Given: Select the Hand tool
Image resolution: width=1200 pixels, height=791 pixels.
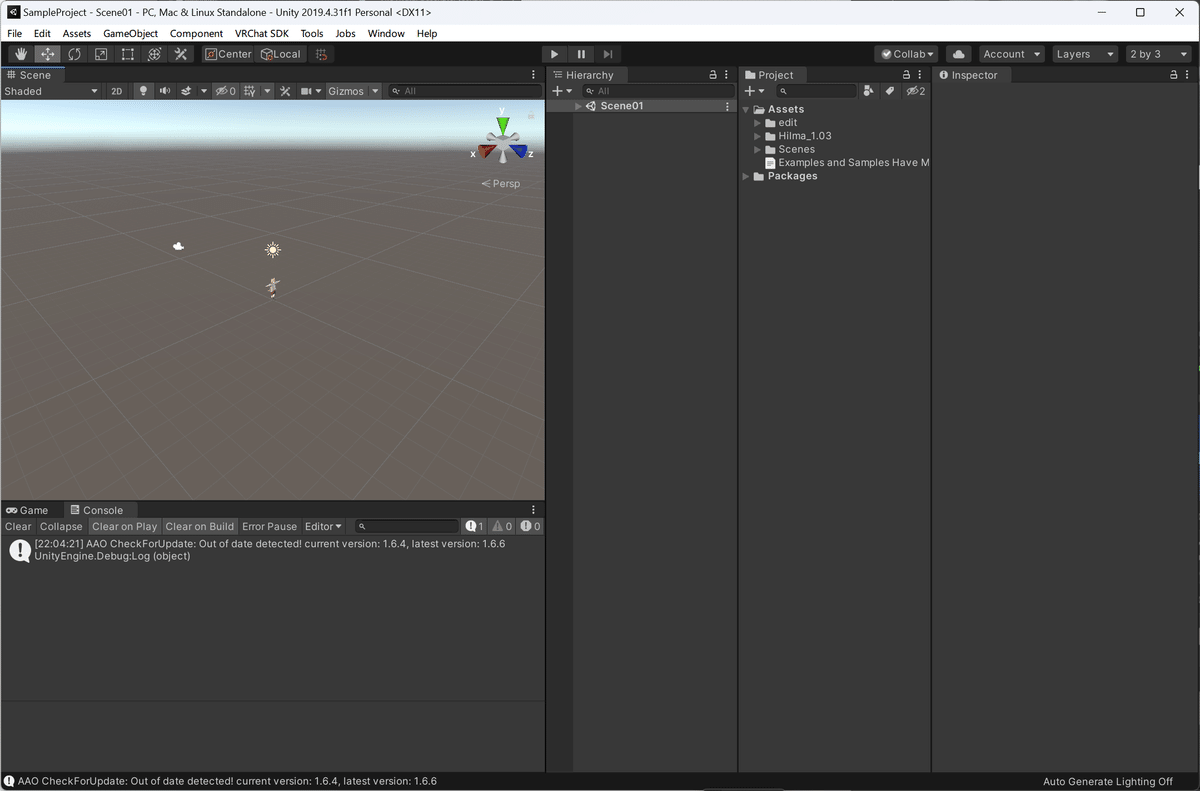Looking at the screenshot, I should [21, 54].
